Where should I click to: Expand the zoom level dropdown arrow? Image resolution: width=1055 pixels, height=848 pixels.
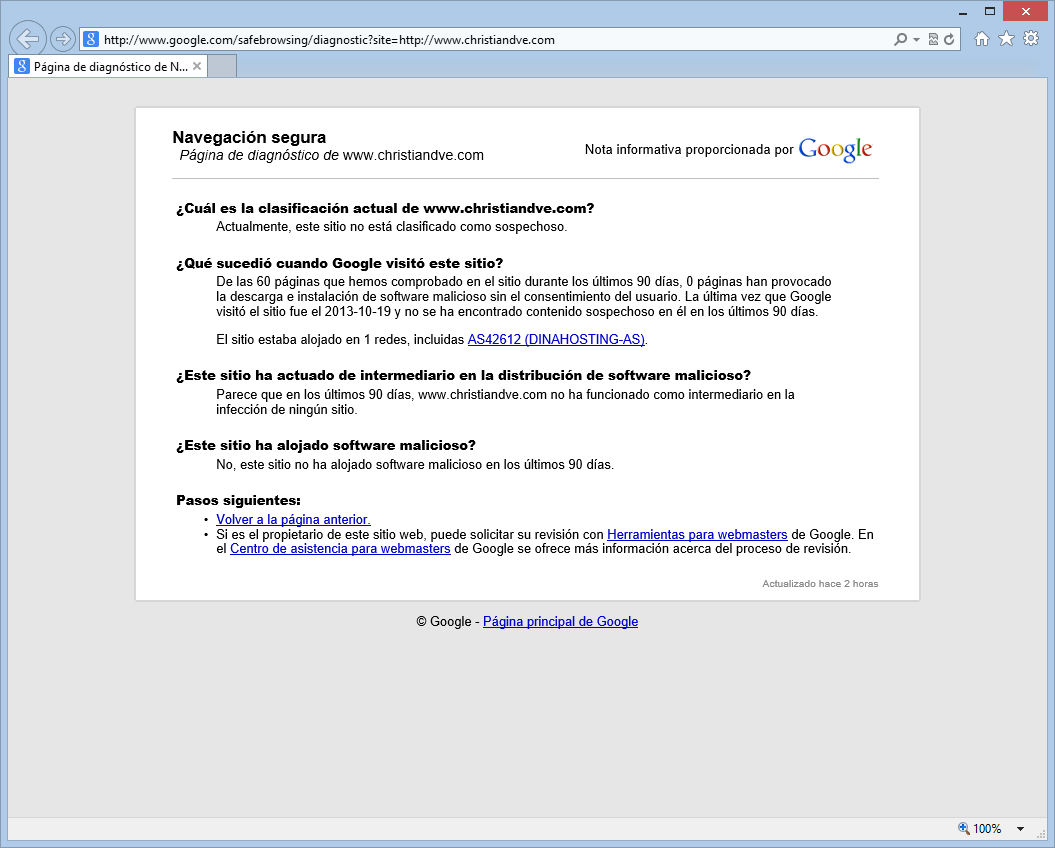click(x=1020, y=828)
